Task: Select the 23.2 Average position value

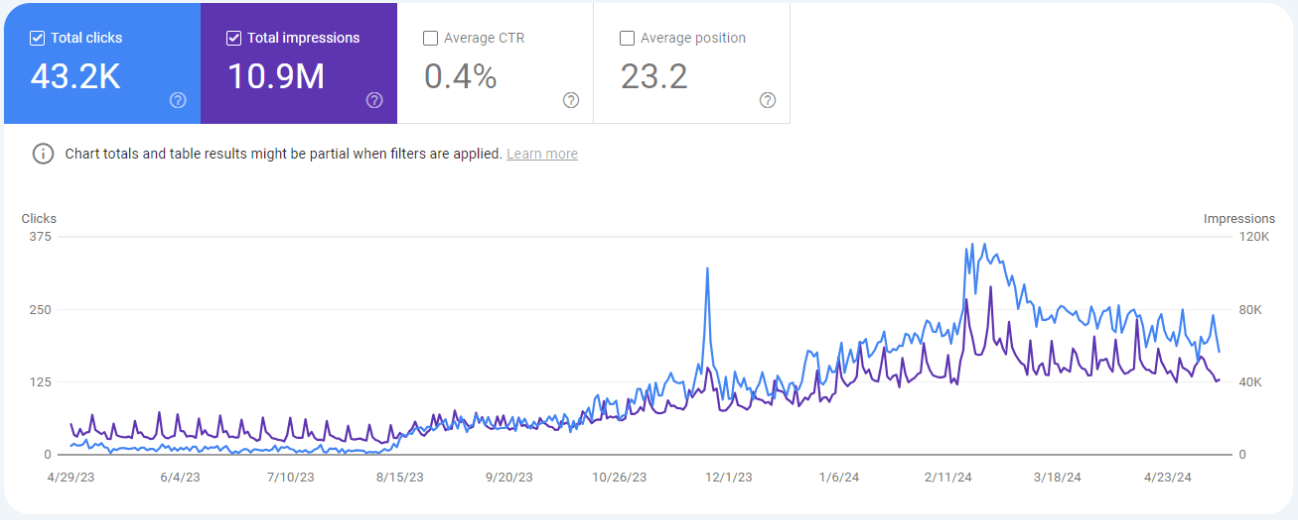Action: pyautogui.click(x=654, y=76)
